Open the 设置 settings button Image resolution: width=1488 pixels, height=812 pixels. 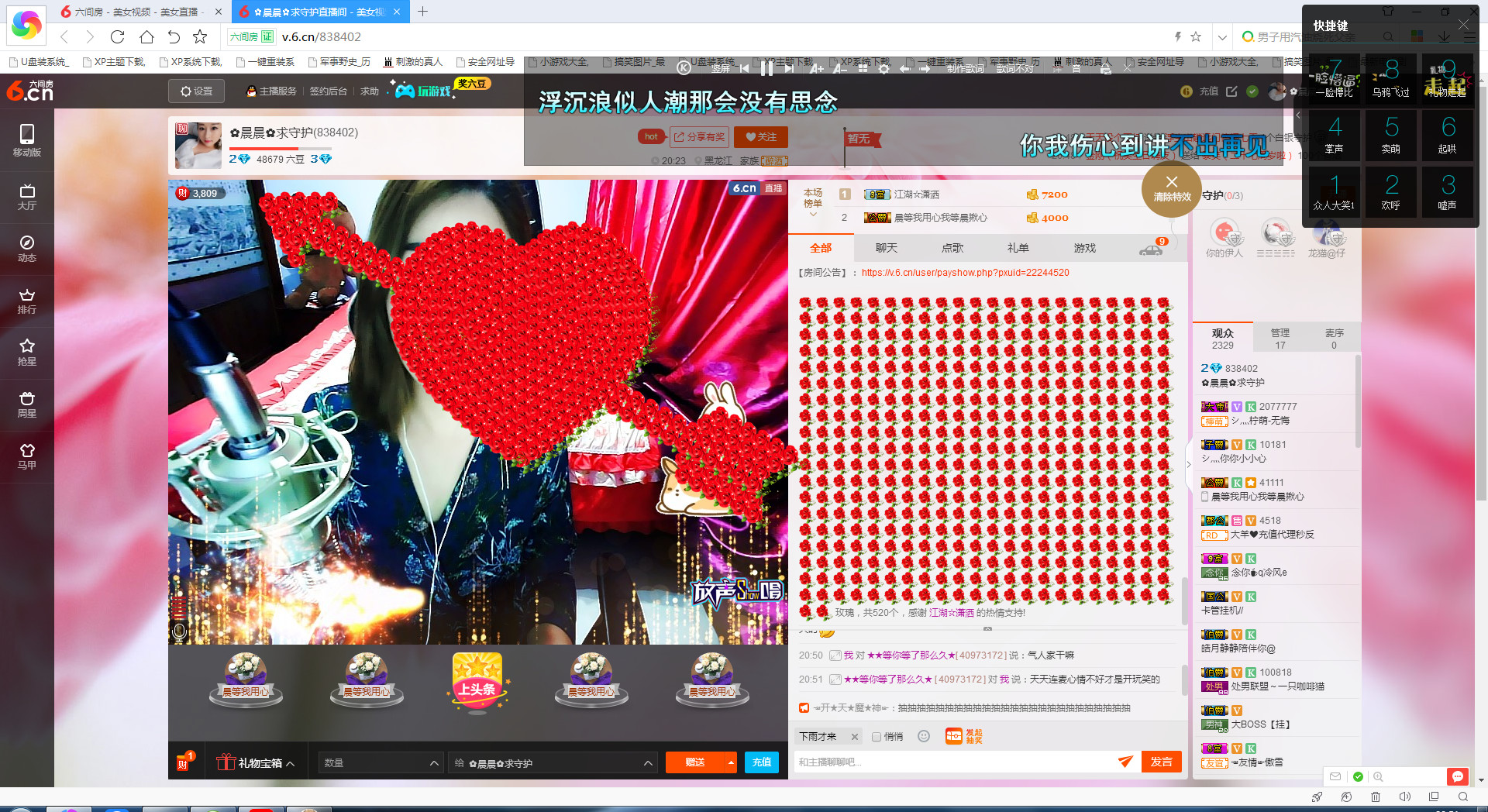click(x=196, y=91)
